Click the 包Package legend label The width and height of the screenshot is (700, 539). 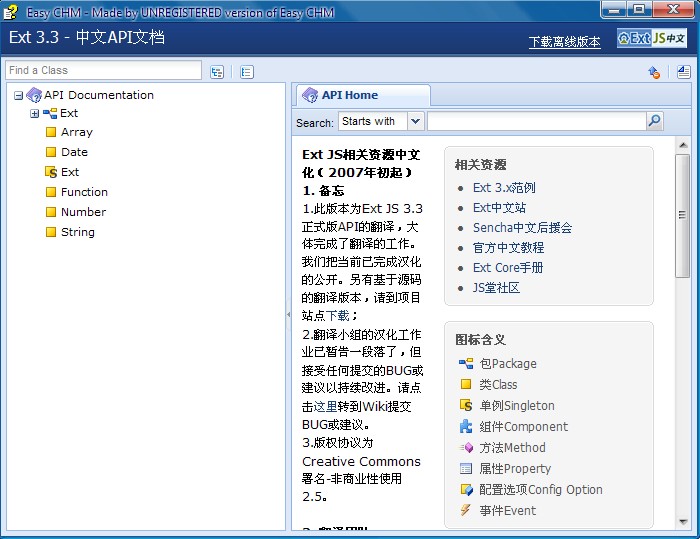[508, 364]
